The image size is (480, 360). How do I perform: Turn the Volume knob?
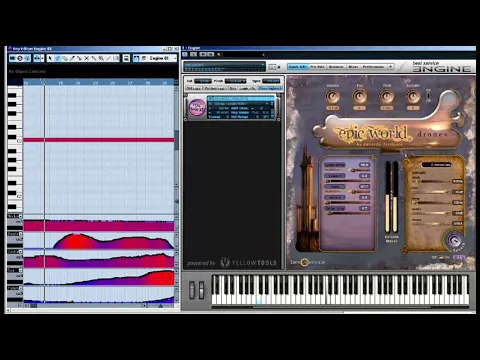coord(332,97)
